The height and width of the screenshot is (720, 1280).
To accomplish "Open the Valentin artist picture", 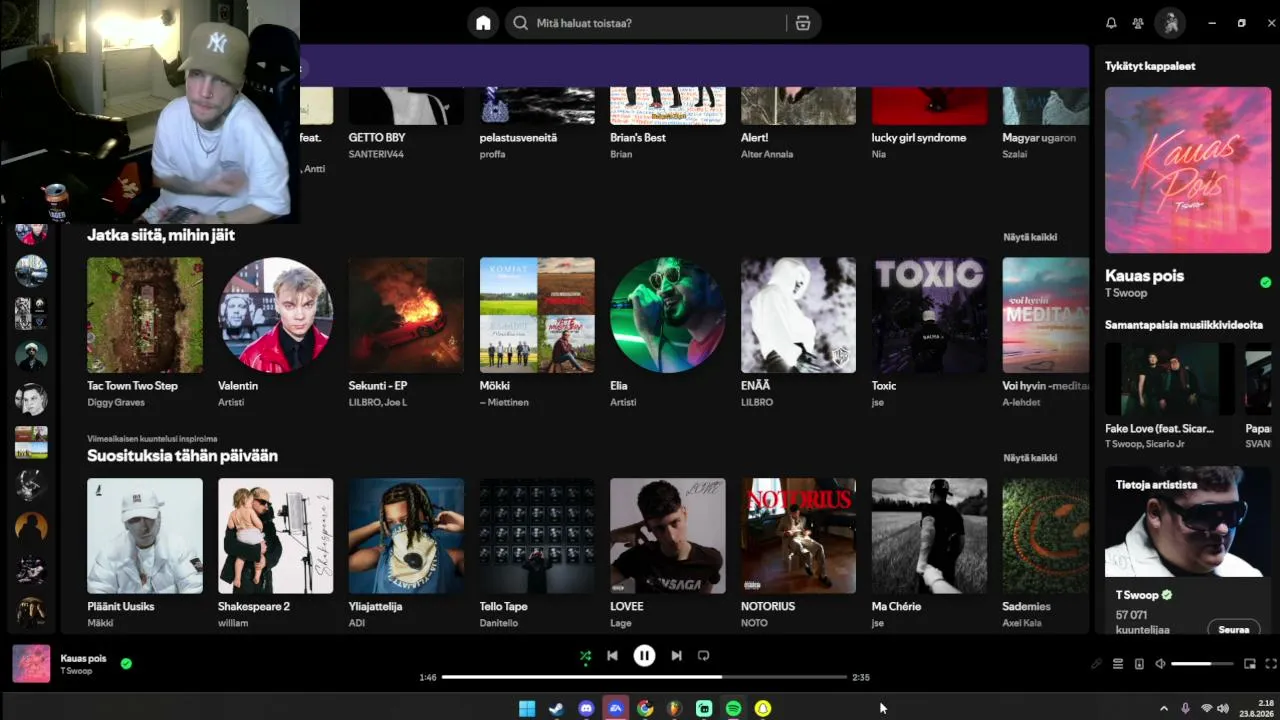I will click(x=276, y=315).
